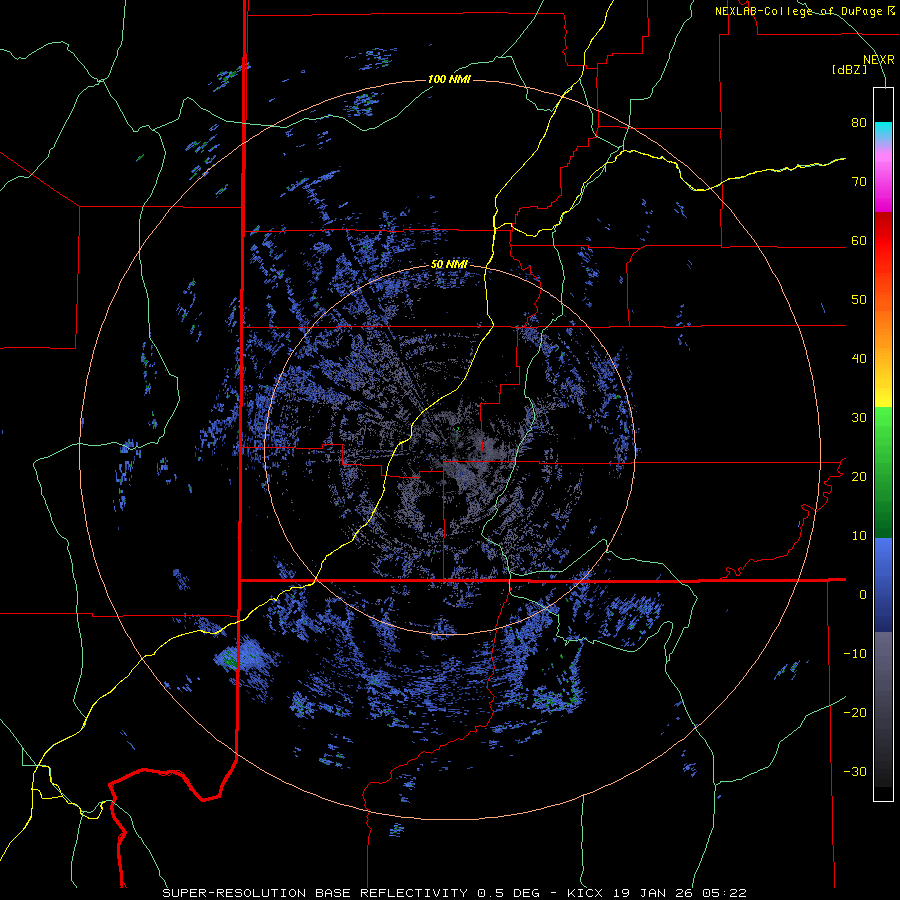The width and height of the screenshot is (900, 900).
Task: Pick the green segment of the color bar
Action: tap(883, 473)
